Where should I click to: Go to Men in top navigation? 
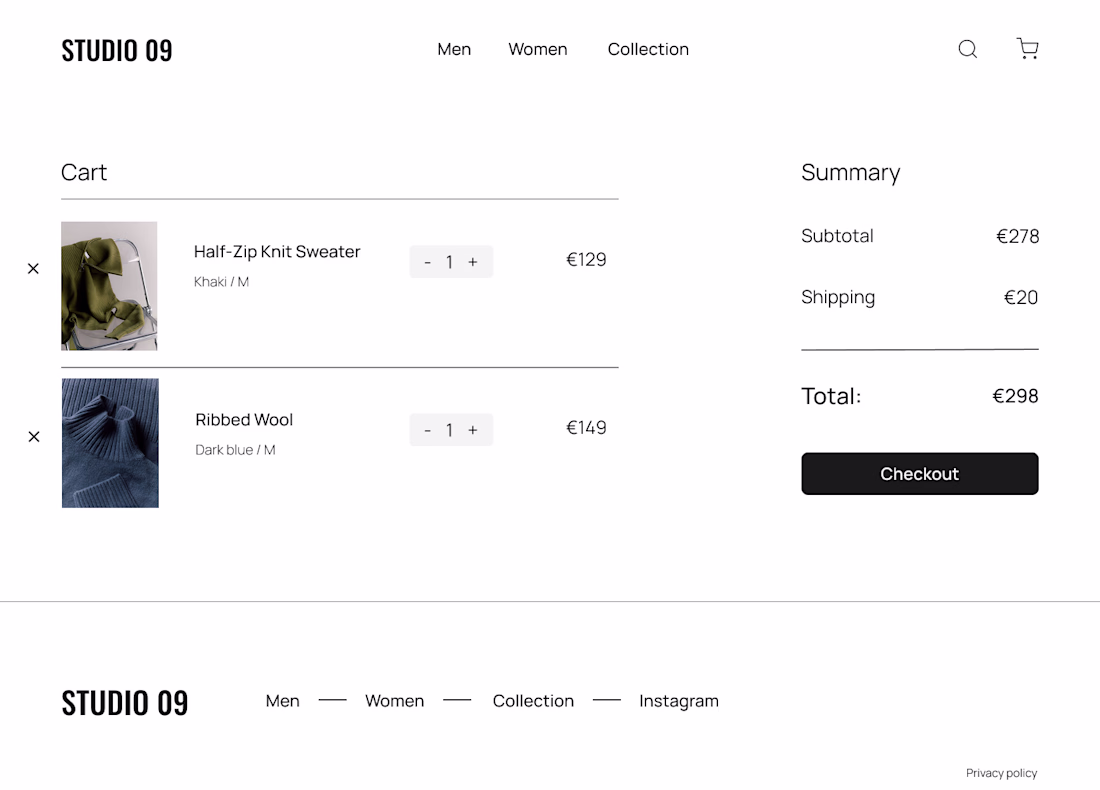tap(454, 49)
